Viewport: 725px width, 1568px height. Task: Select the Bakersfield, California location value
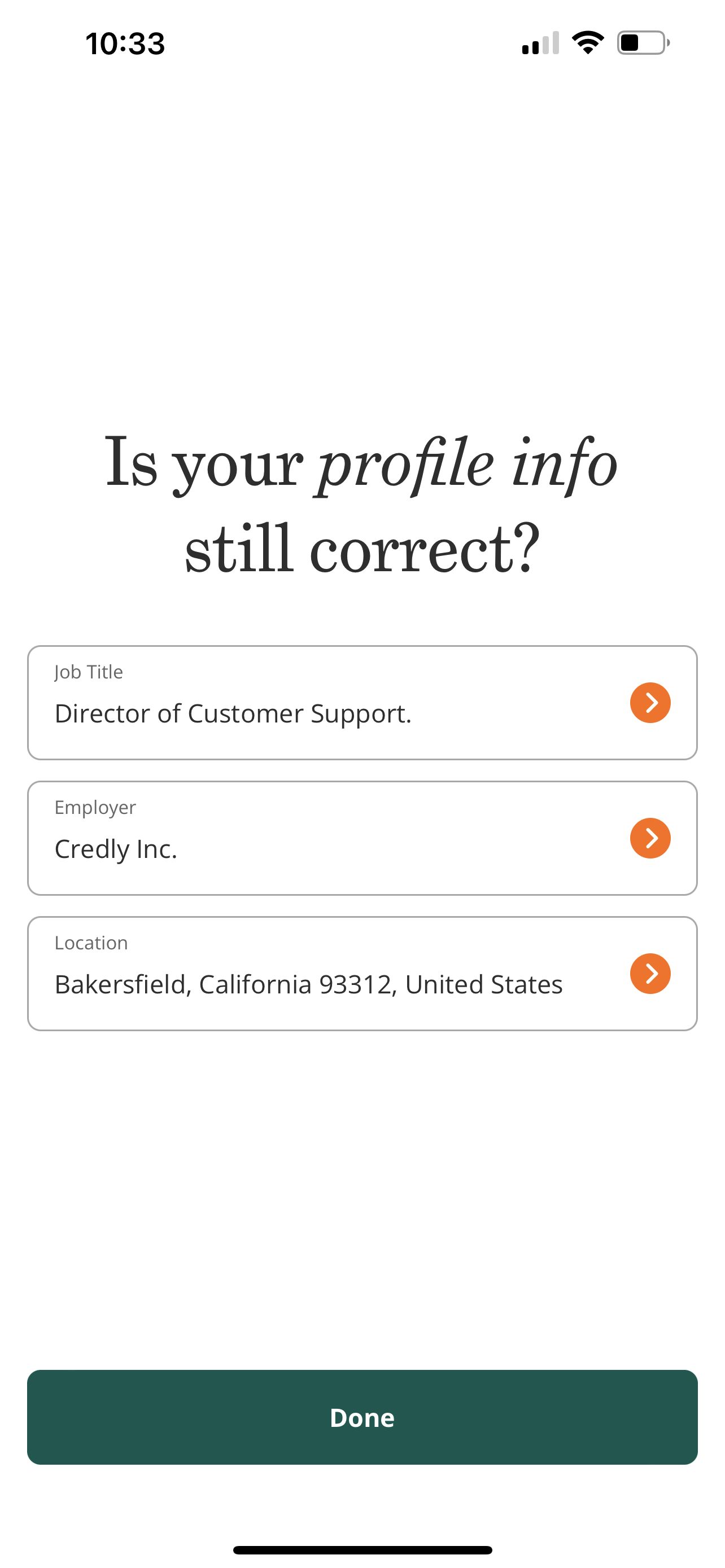click(308, 984)
